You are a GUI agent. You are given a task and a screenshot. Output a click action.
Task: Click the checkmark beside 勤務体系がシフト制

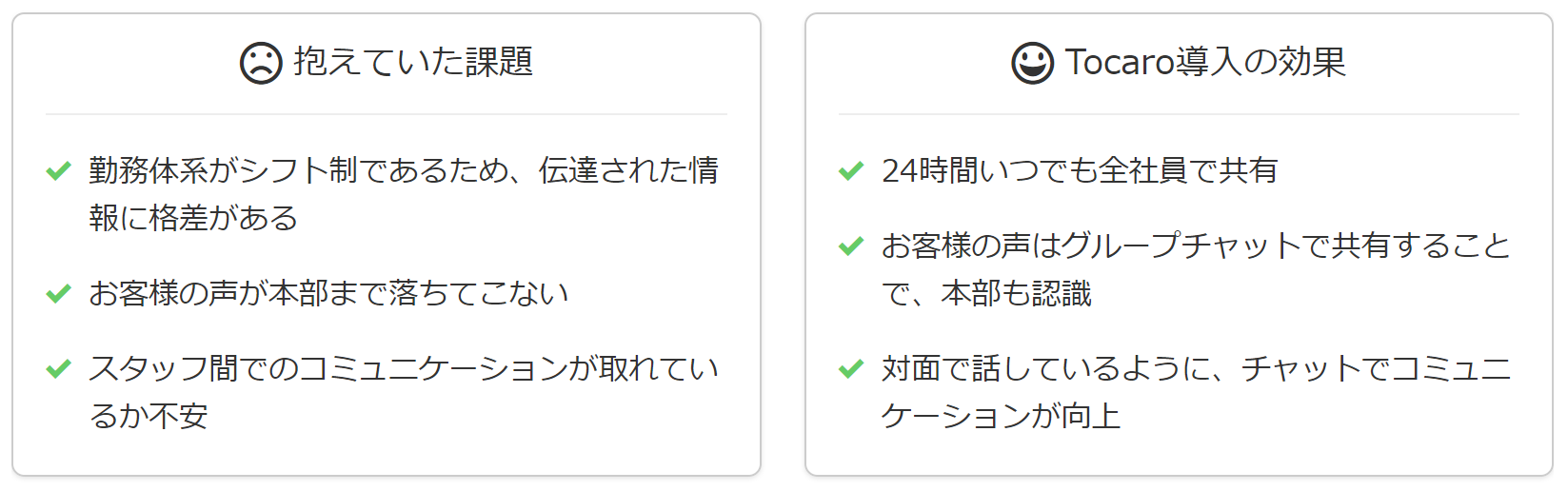pyautogui.click(x=59, y=171)
